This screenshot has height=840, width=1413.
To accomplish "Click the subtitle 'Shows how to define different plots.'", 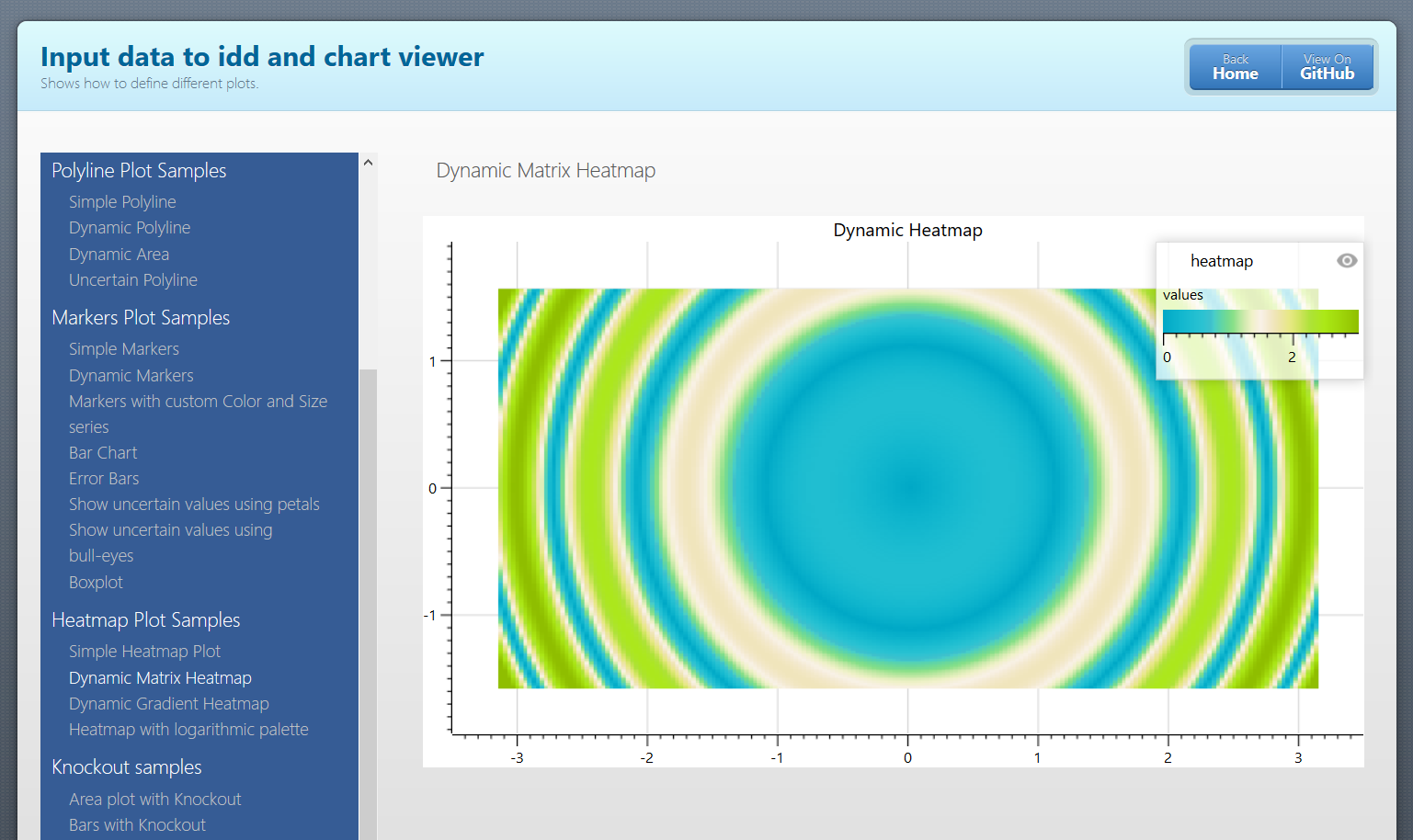I will pyautogui.click(x=150, y=84).
